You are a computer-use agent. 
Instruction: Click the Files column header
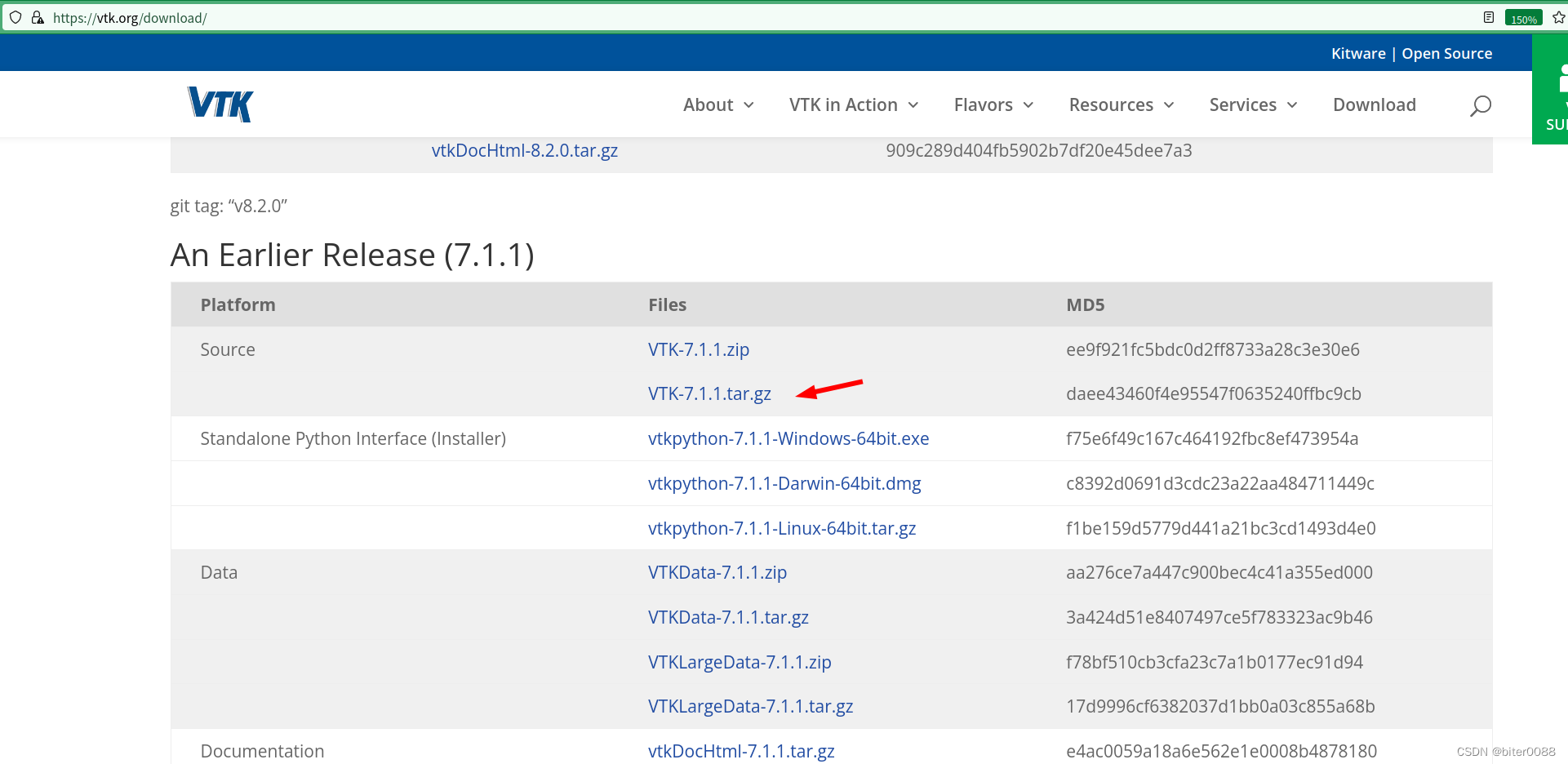(x=667, y=304)
